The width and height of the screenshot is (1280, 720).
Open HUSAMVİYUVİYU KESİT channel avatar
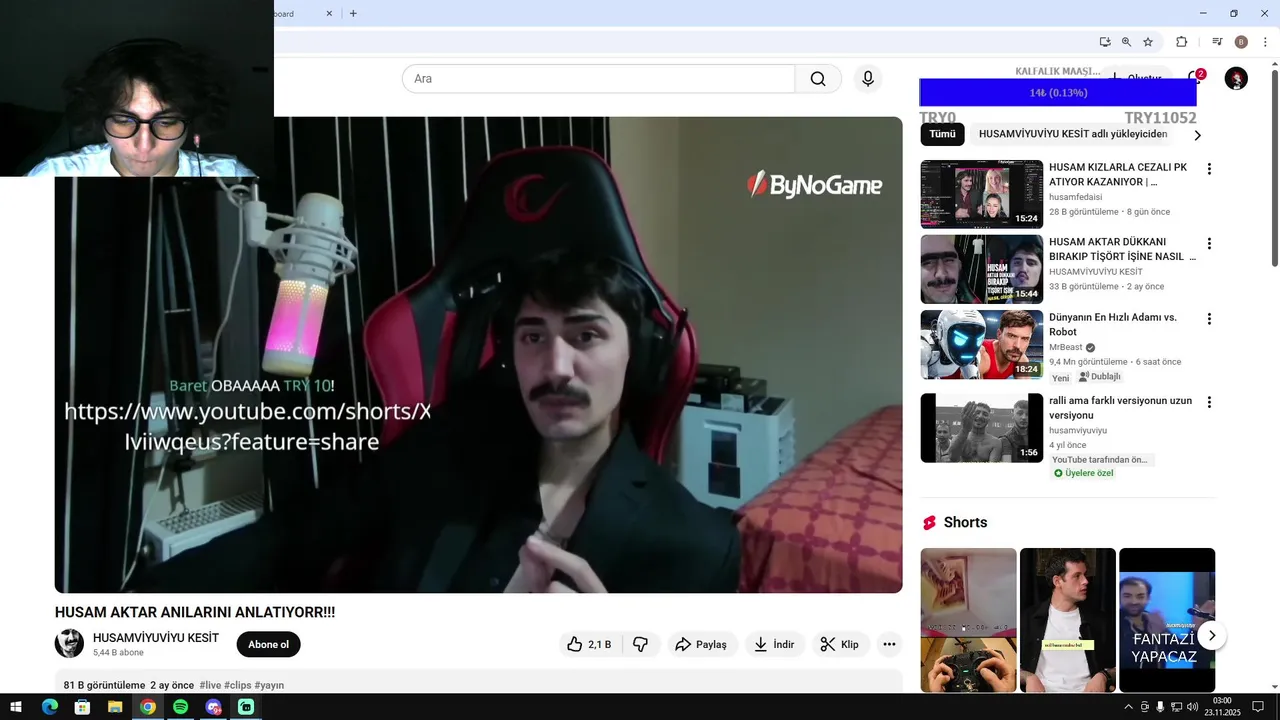(69, 644)
